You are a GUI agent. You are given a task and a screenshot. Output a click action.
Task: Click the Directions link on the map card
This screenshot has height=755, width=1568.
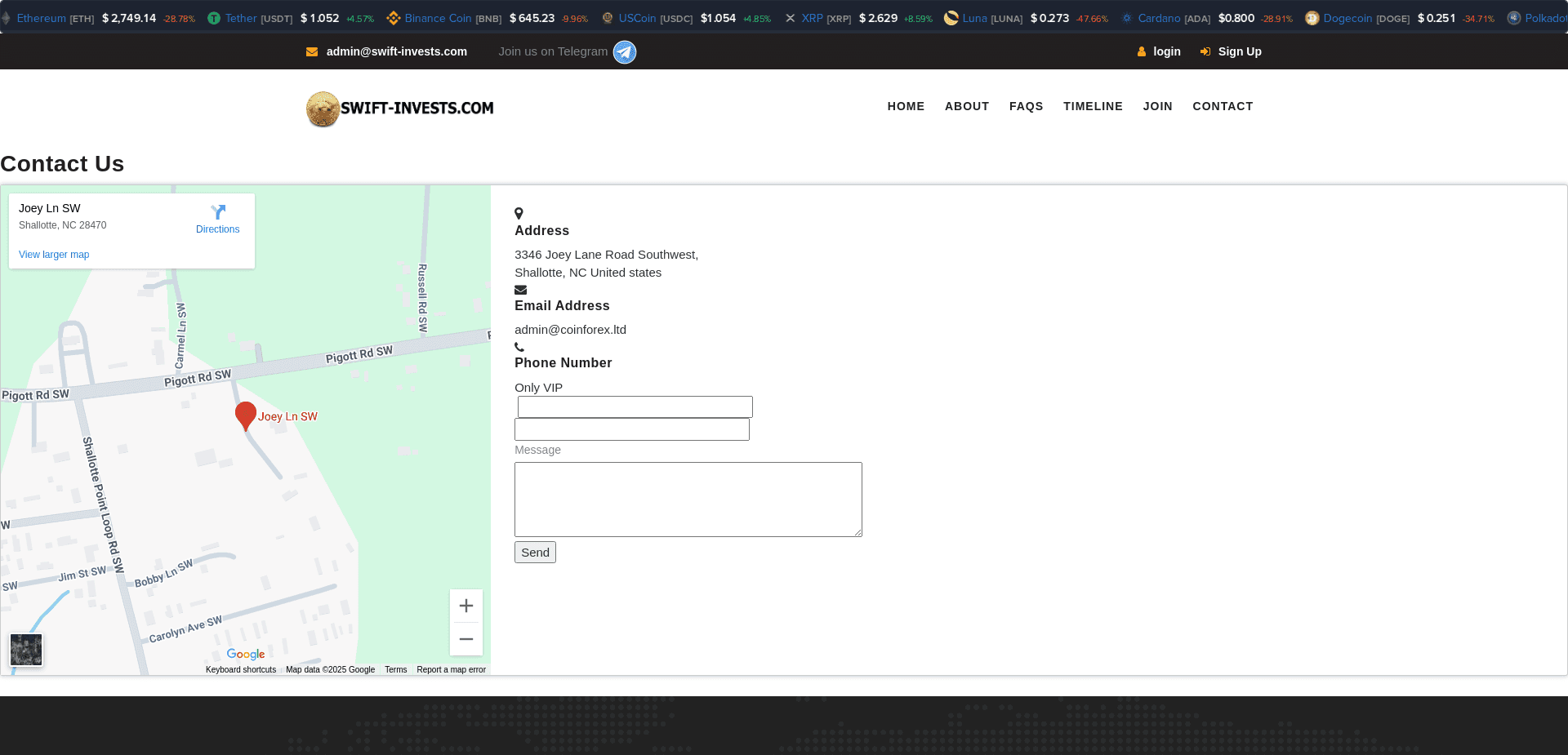pyautogui.click(x=218, y=229)
